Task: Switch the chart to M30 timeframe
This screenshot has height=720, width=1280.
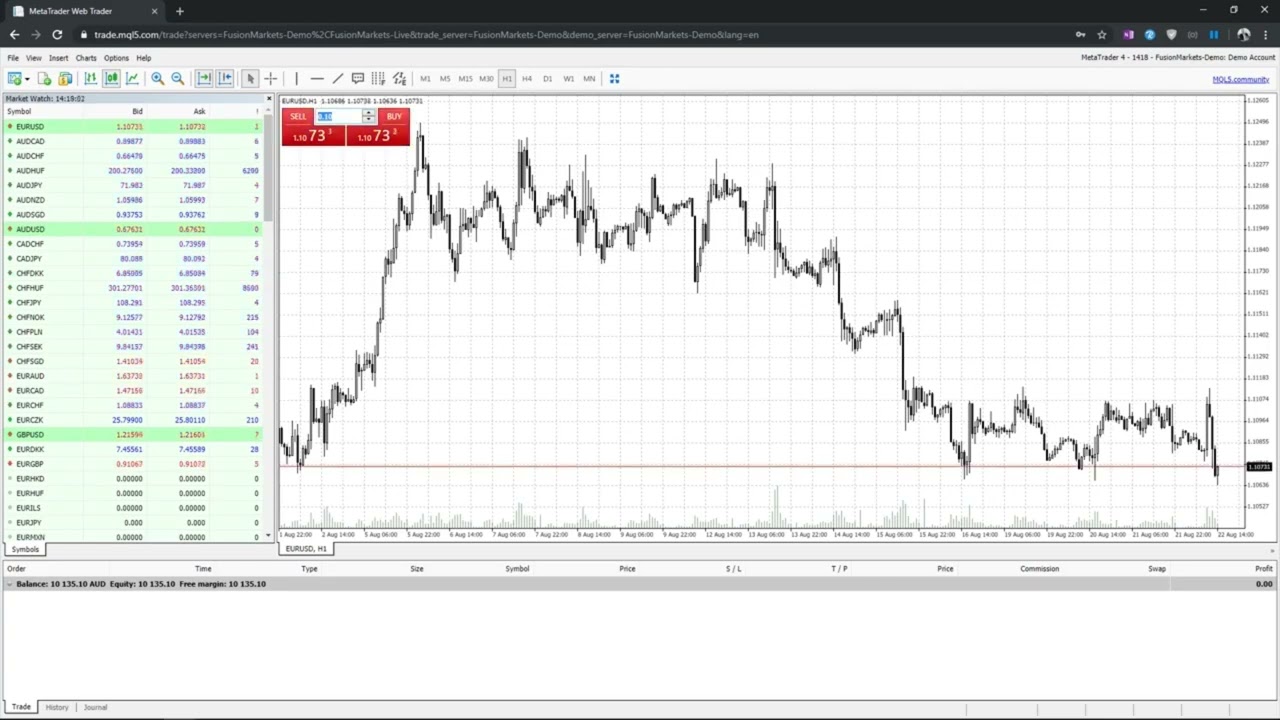Action: (486, 78)
